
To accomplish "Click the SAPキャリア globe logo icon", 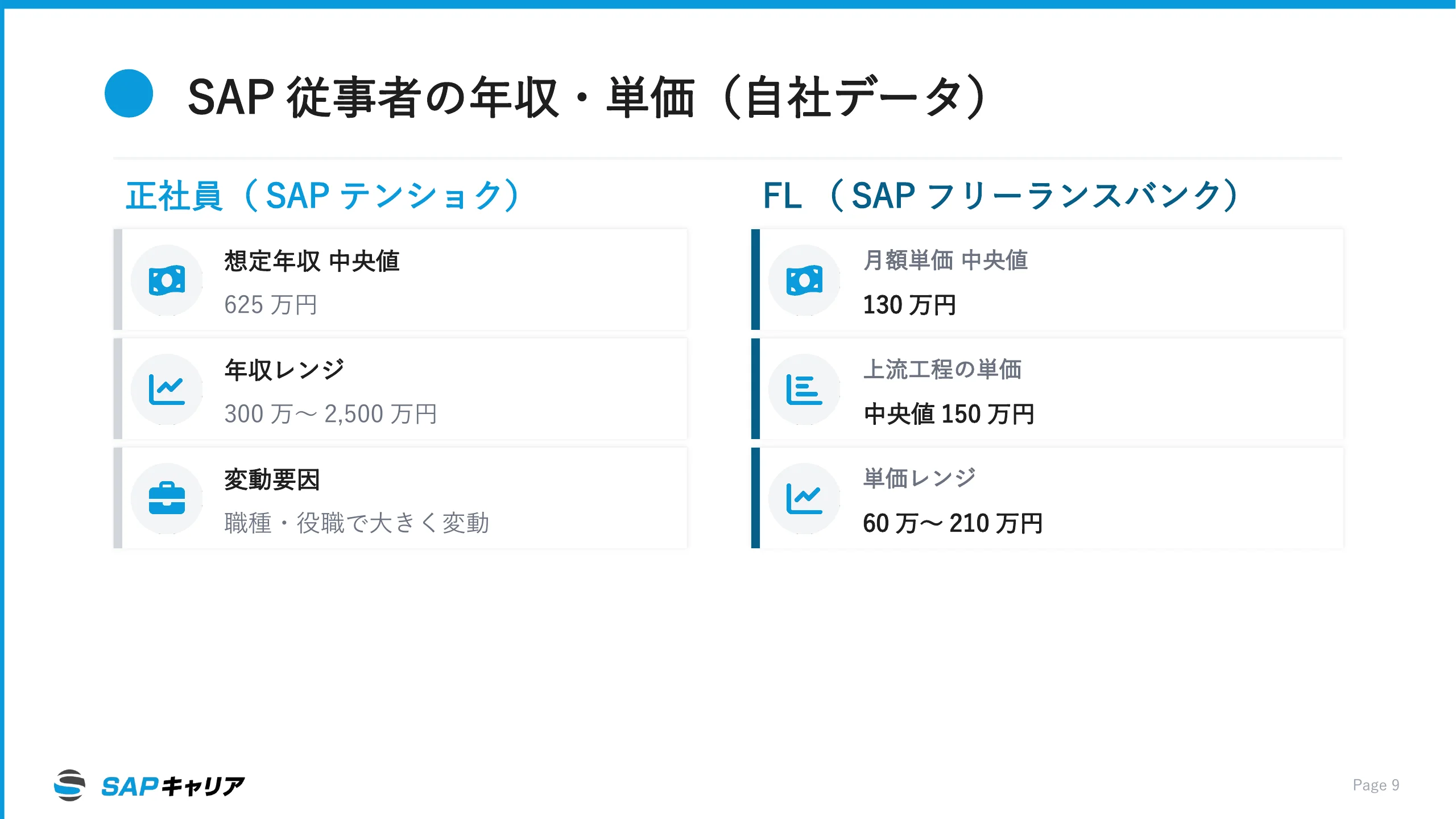I will tap(70, 785).
